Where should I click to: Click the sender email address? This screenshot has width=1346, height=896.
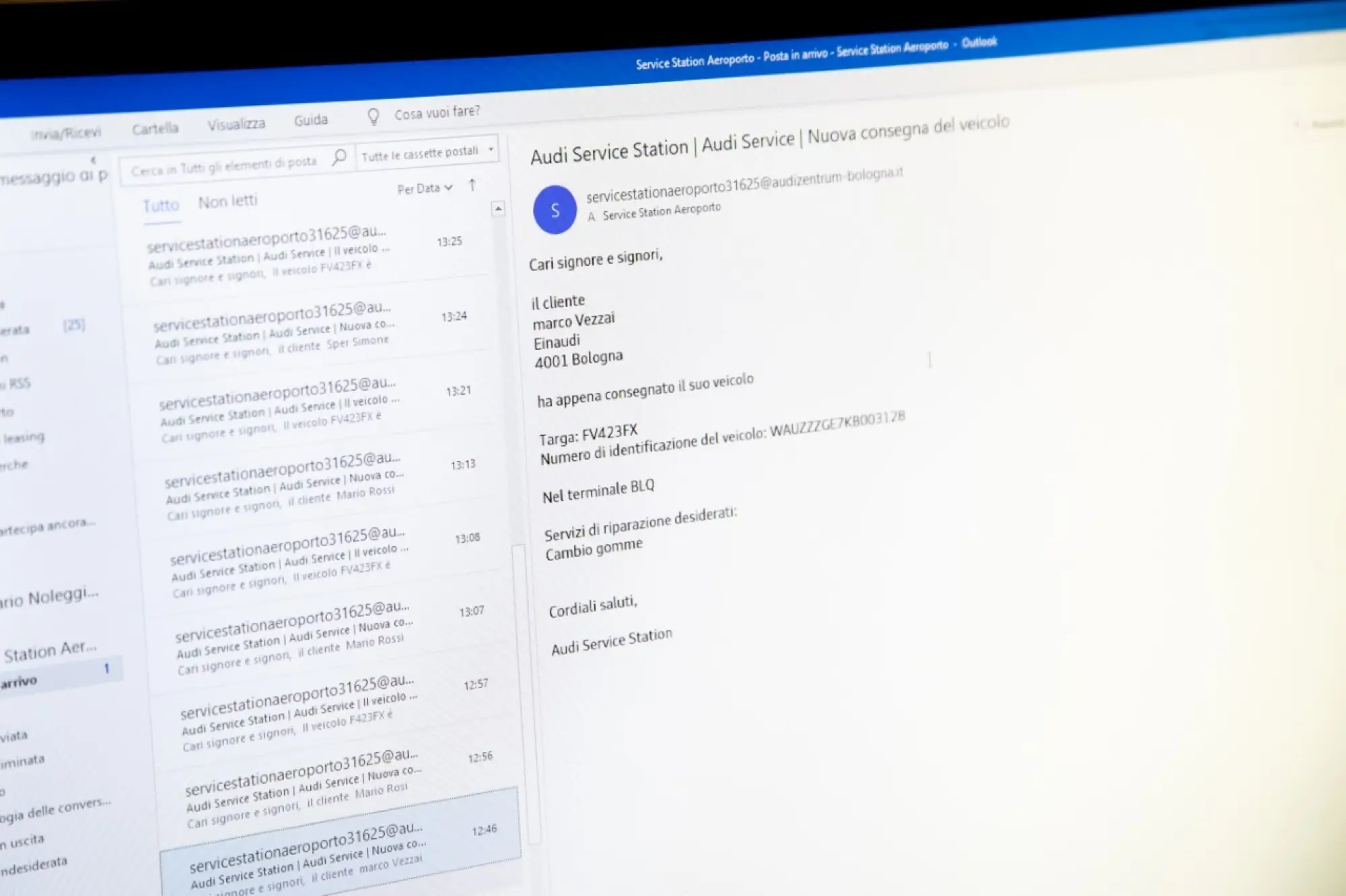click(x=744, y=184)
